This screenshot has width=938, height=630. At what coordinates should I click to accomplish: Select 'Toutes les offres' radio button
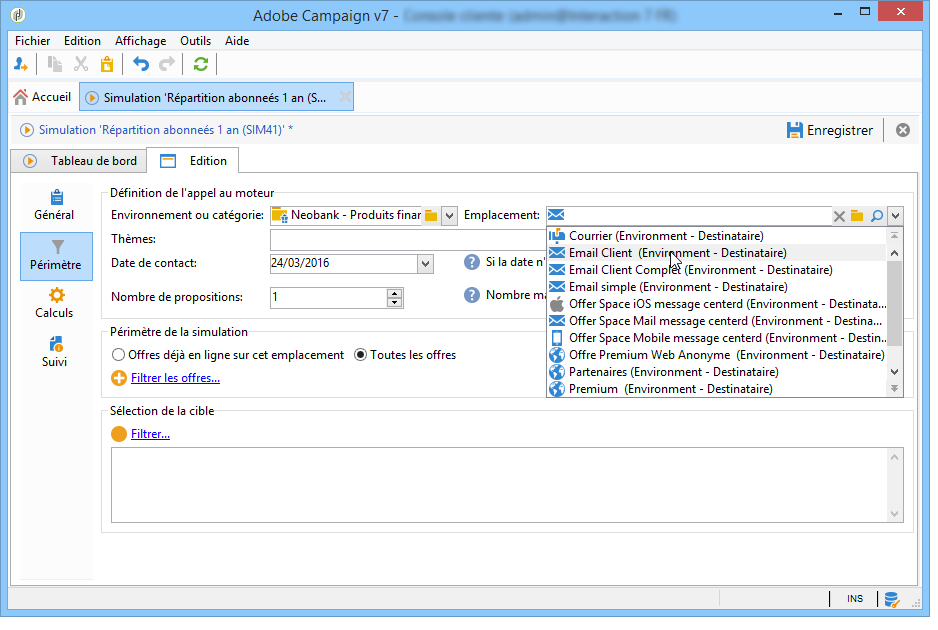(x=404, y=355)
